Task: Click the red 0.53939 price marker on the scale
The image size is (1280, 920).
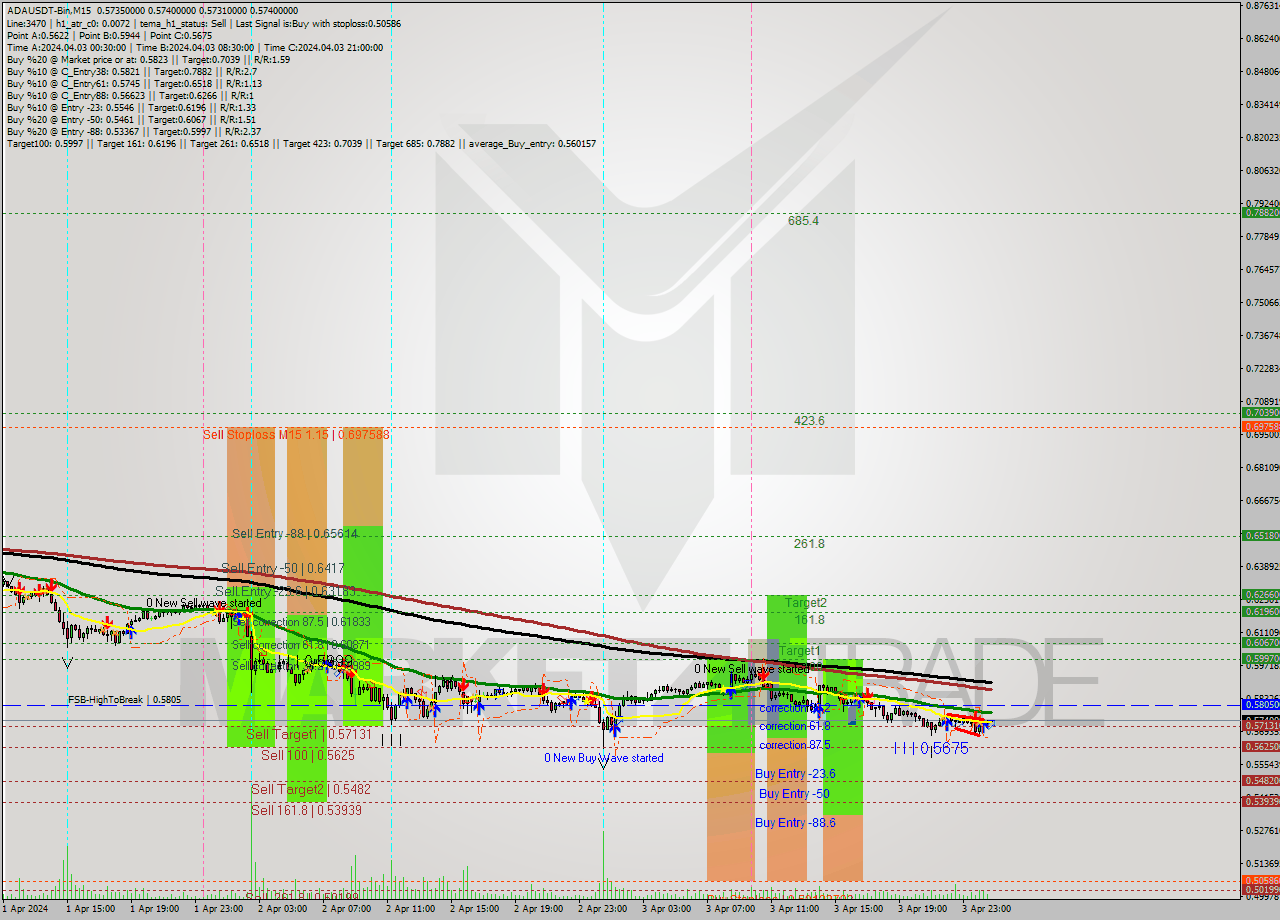Action: pyautogui.click(x=1258, y=799)
